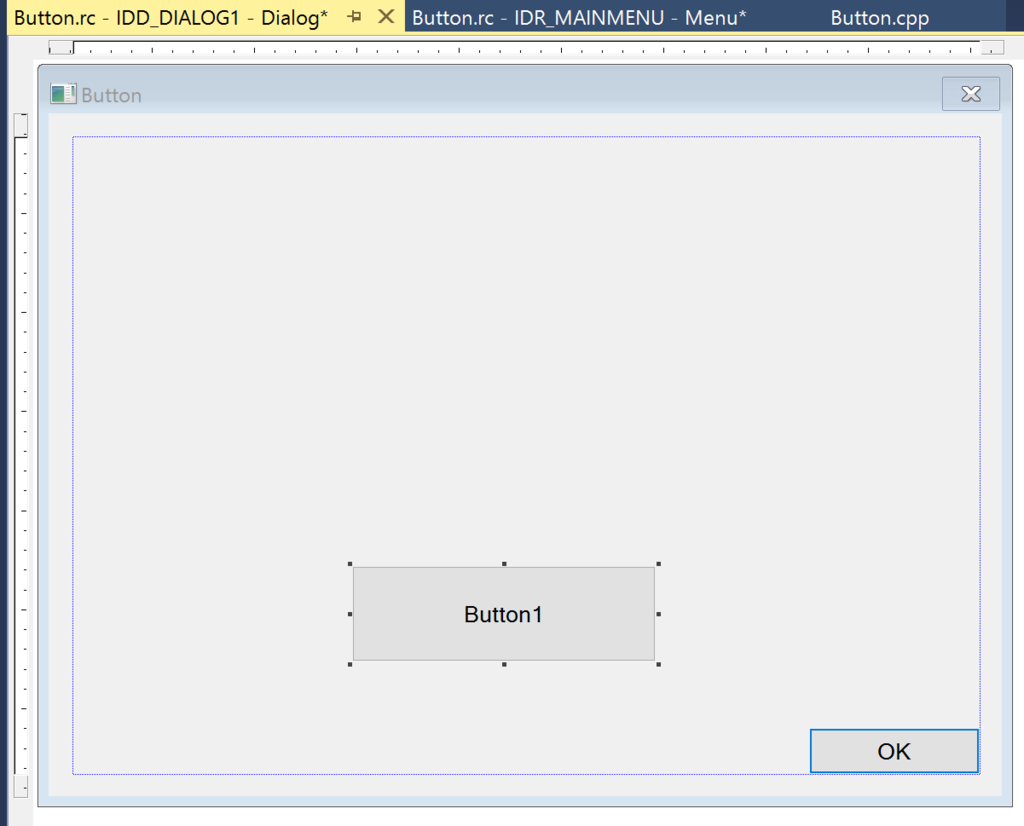Select the Button1 control in the dialog
Viewport: 1024px width, 826px height.
click(x=504, y=614)
